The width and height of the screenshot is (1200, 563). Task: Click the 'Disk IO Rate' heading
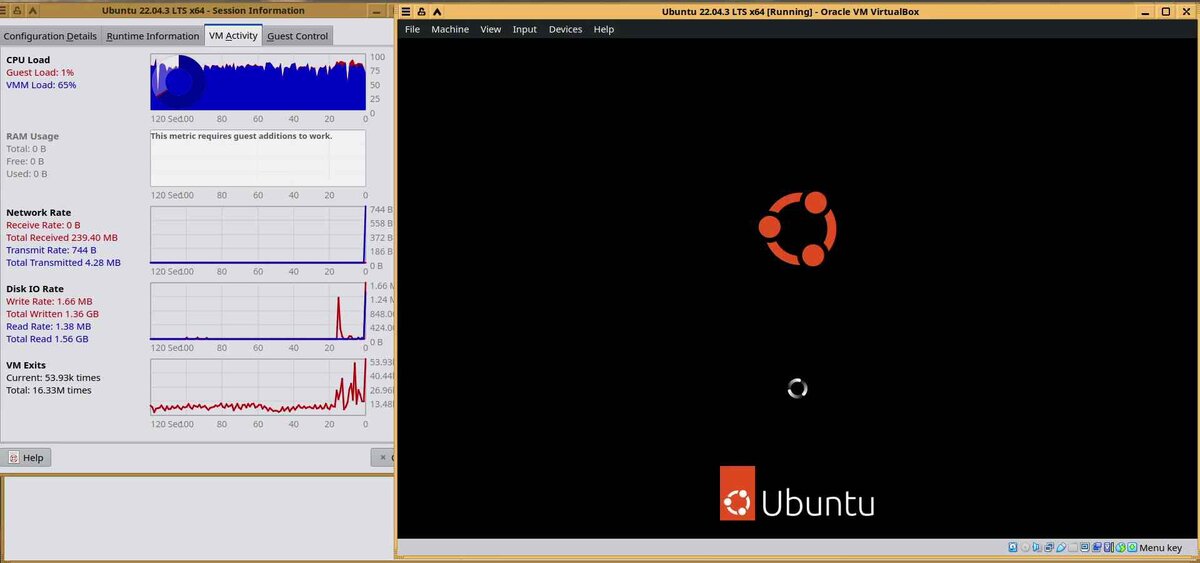35,289
